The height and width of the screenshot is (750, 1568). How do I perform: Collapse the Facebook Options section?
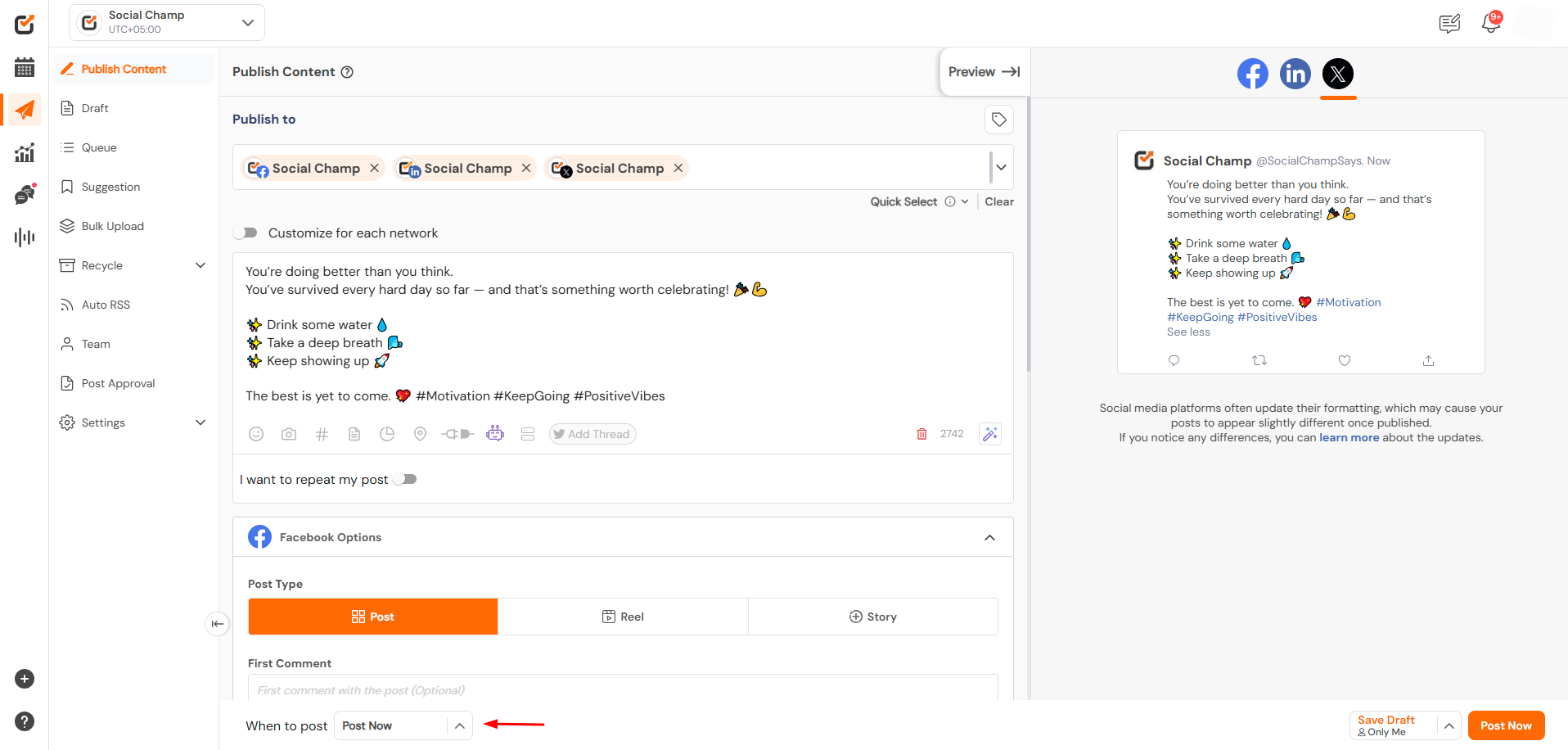(989, 537)
